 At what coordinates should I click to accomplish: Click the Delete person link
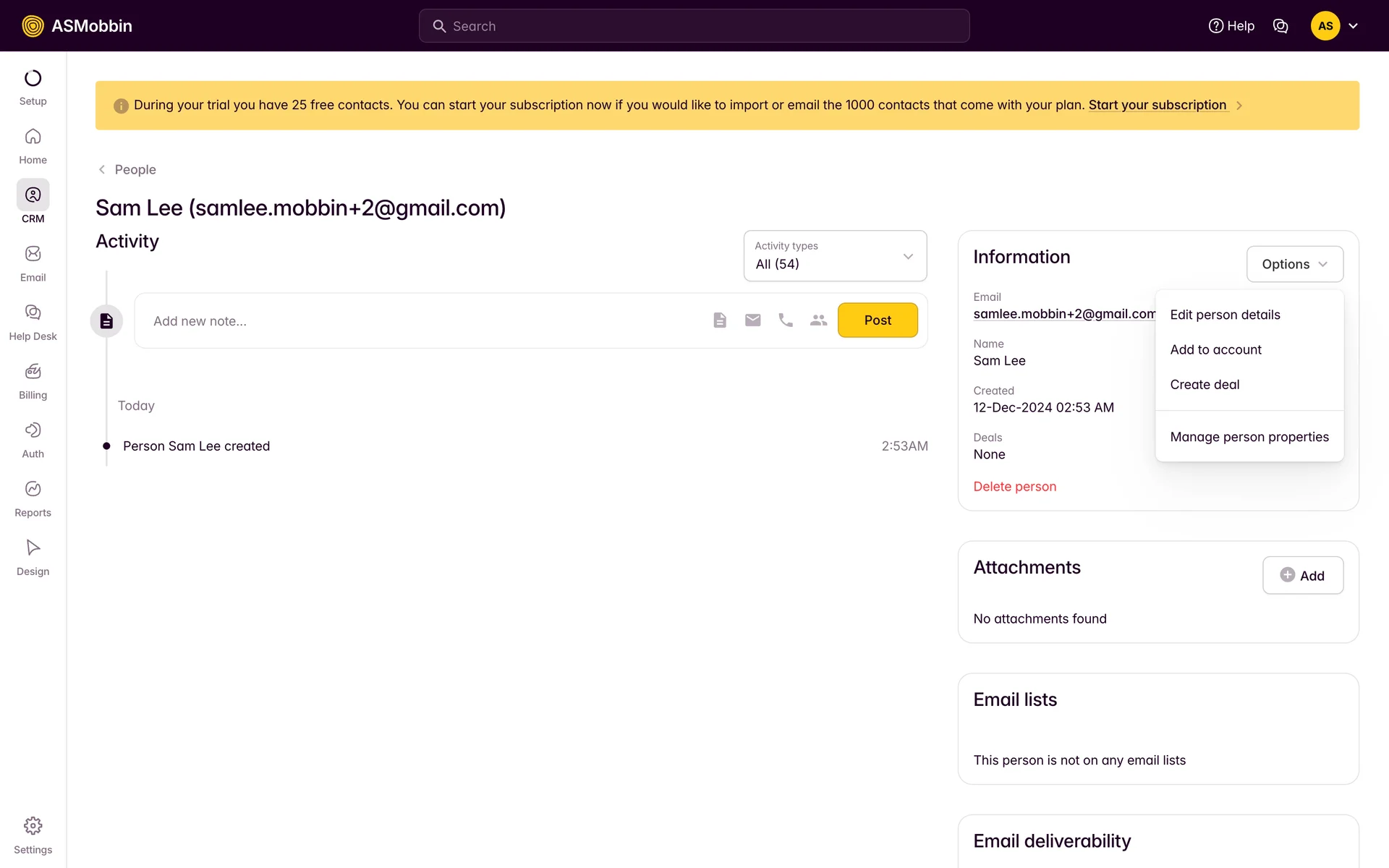click(1014, 487)
